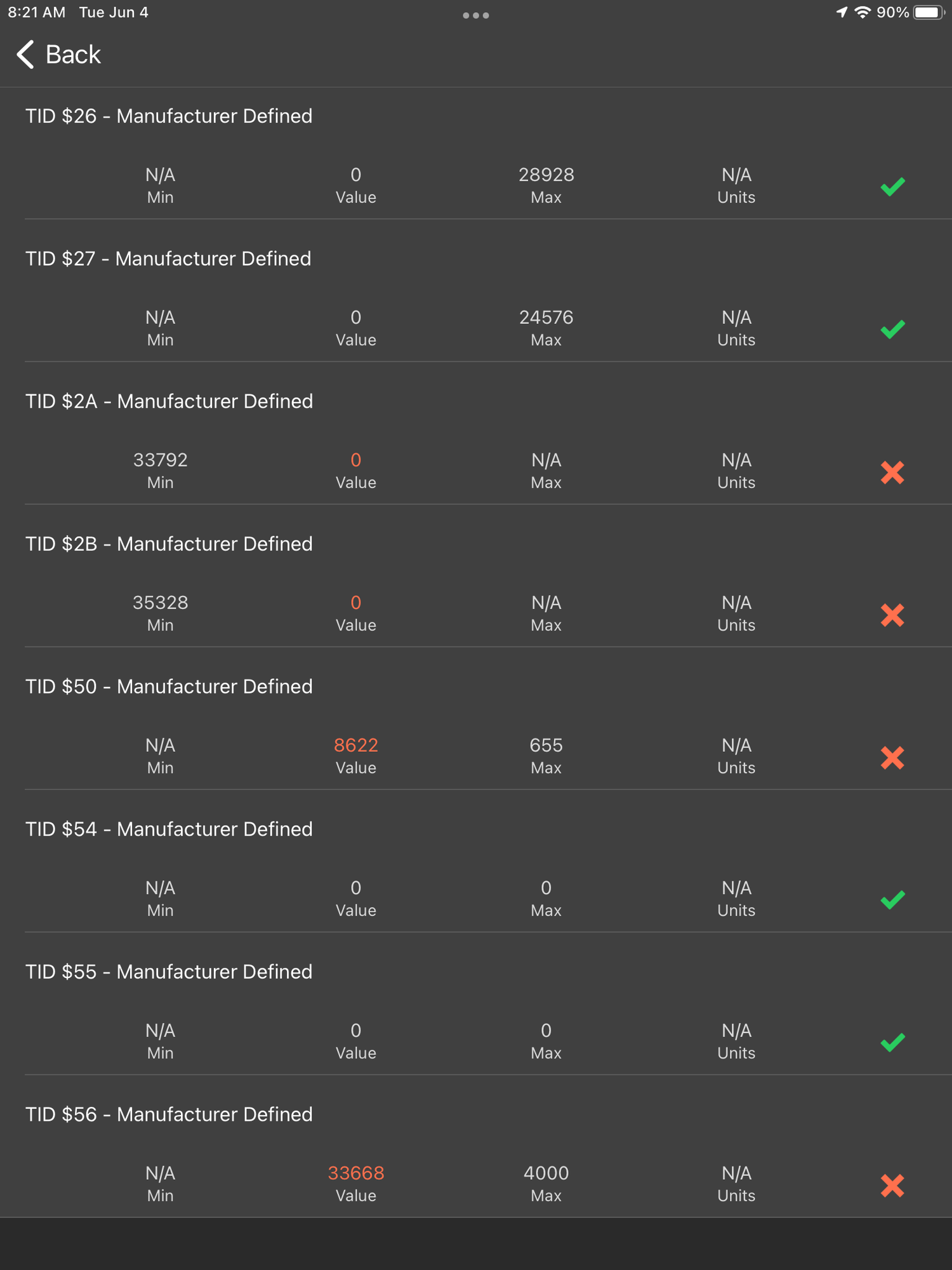The width and height of the screenshot is (952, 1270).
Task: Select the TID $50 Manufacturer Defined heading
Action: click(x=169, y=686)
